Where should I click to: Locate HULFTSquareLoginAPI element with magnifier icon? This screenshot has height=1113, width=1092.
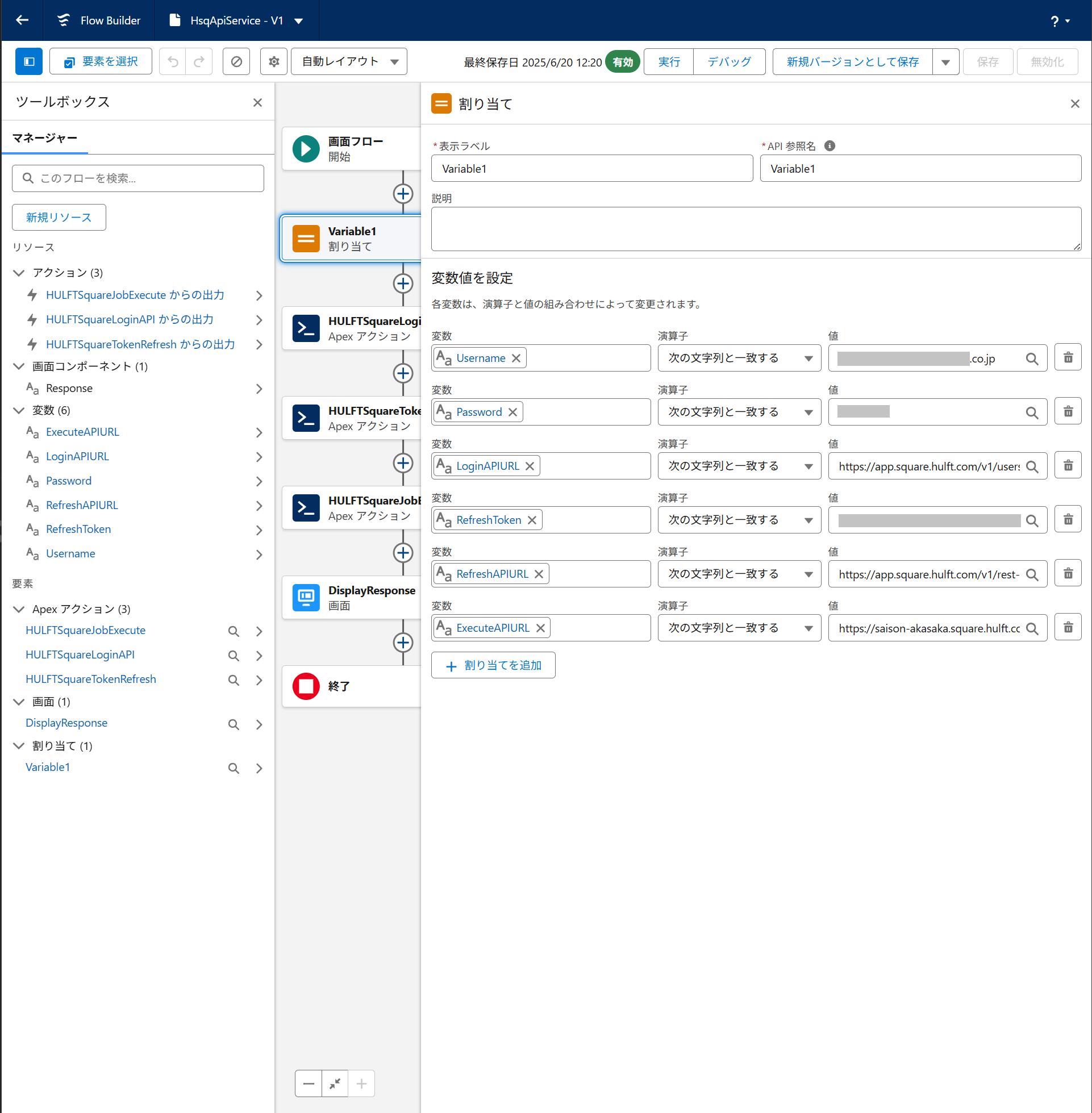[x=234, y=655]
